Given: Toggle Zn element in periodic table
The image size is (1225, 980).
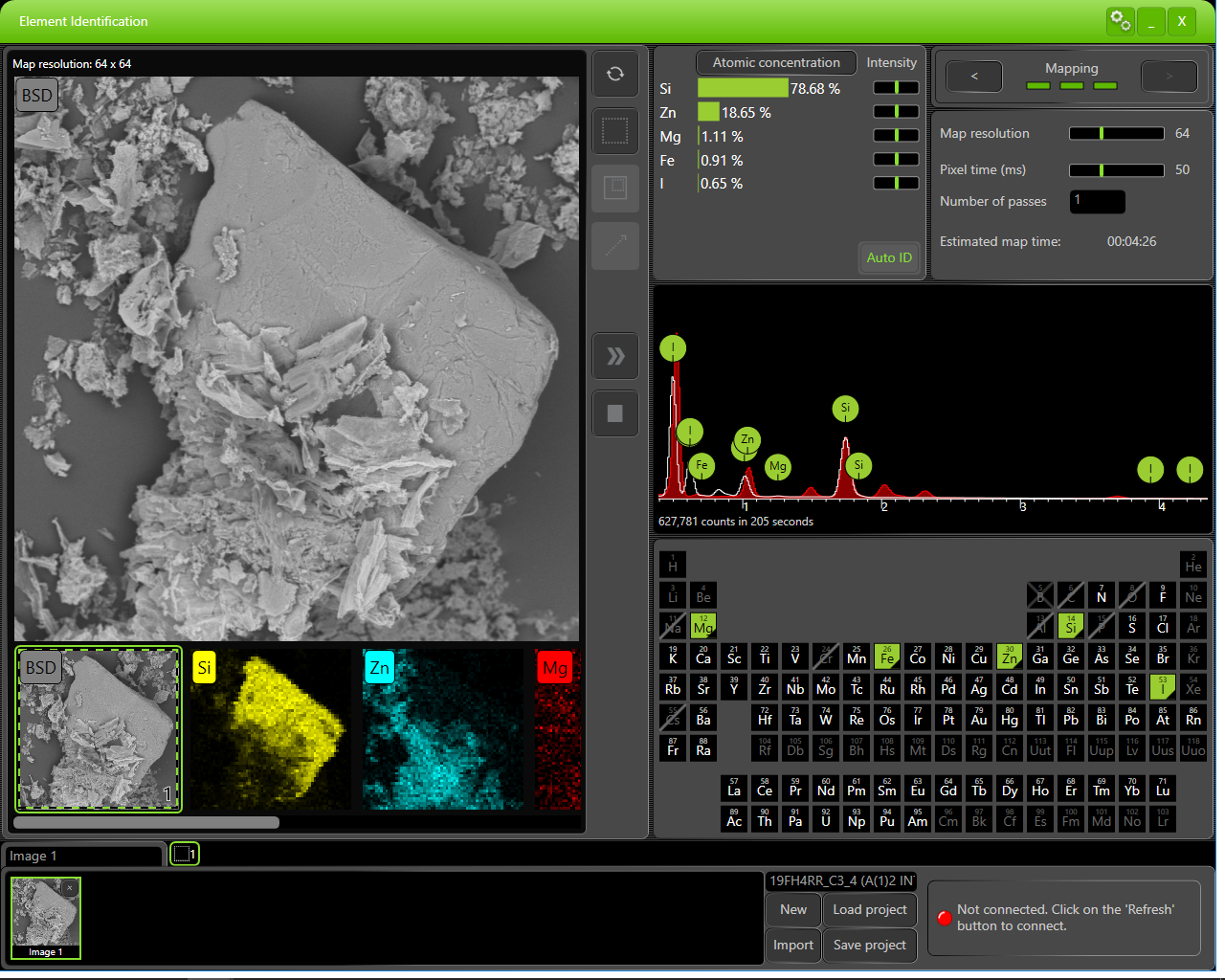Looking at the screenshot, I should click(1009, 656).
